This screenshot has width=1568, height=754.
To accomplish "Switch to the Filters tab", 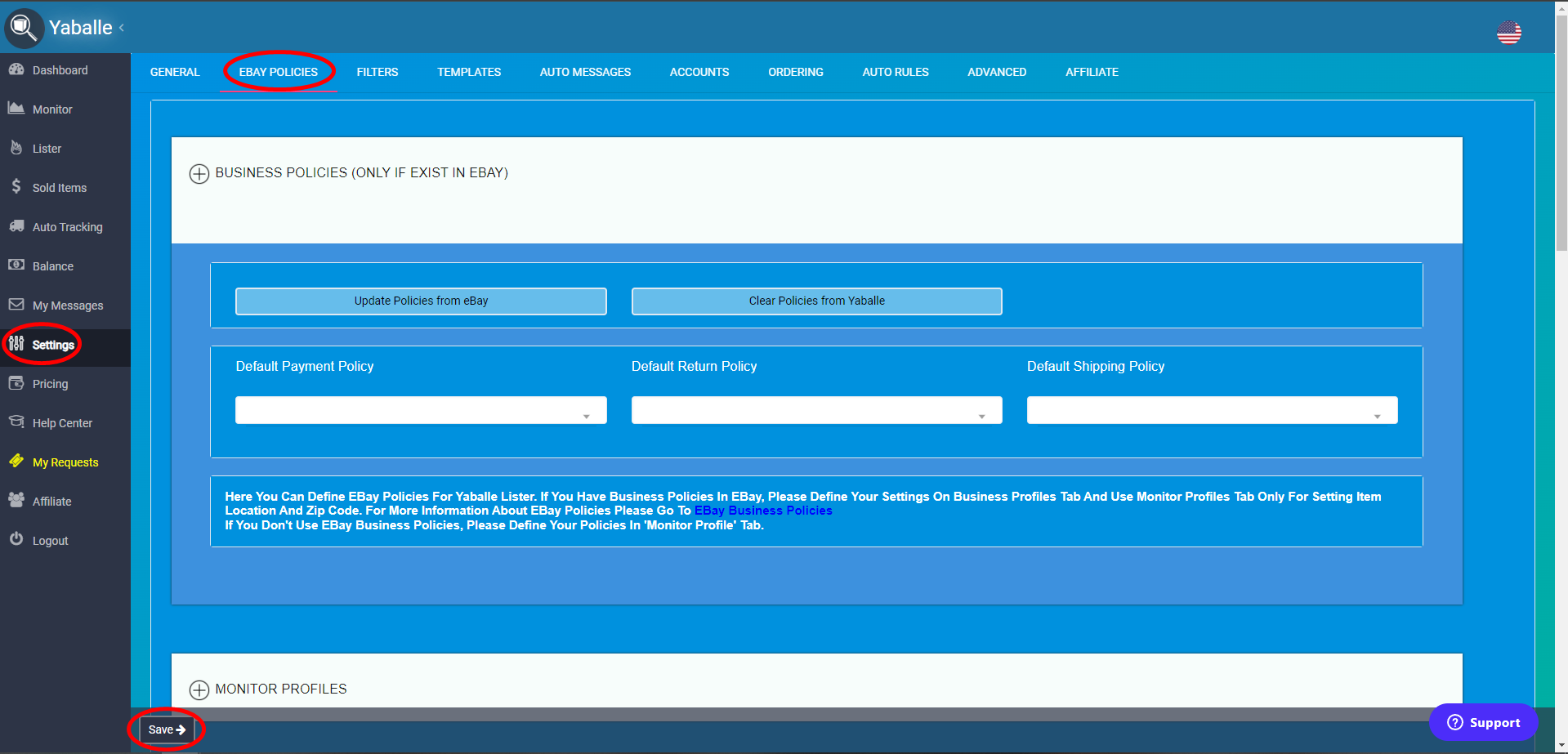I will (x=377, y=72).
